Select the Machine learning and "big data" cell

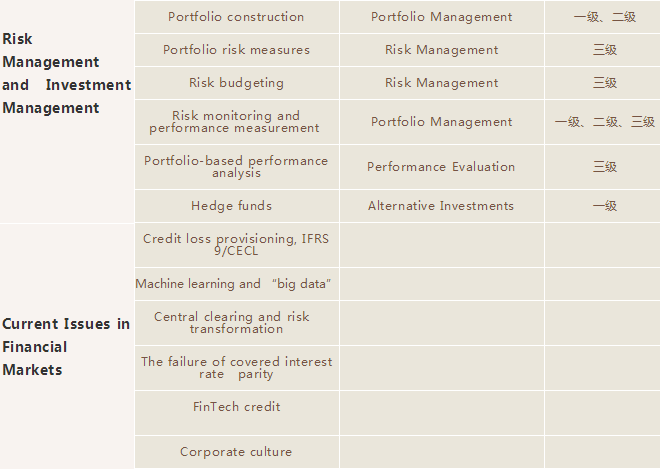(234, 284)
